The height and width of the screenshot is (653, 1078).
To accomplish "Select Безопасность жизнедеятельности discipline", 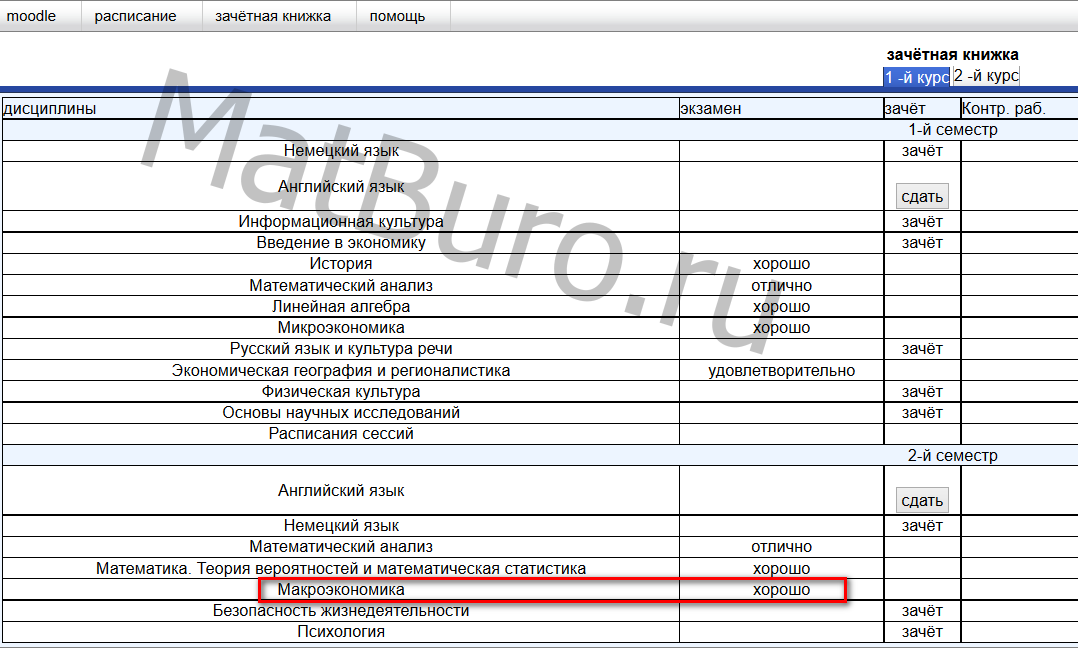I will 341,611.
